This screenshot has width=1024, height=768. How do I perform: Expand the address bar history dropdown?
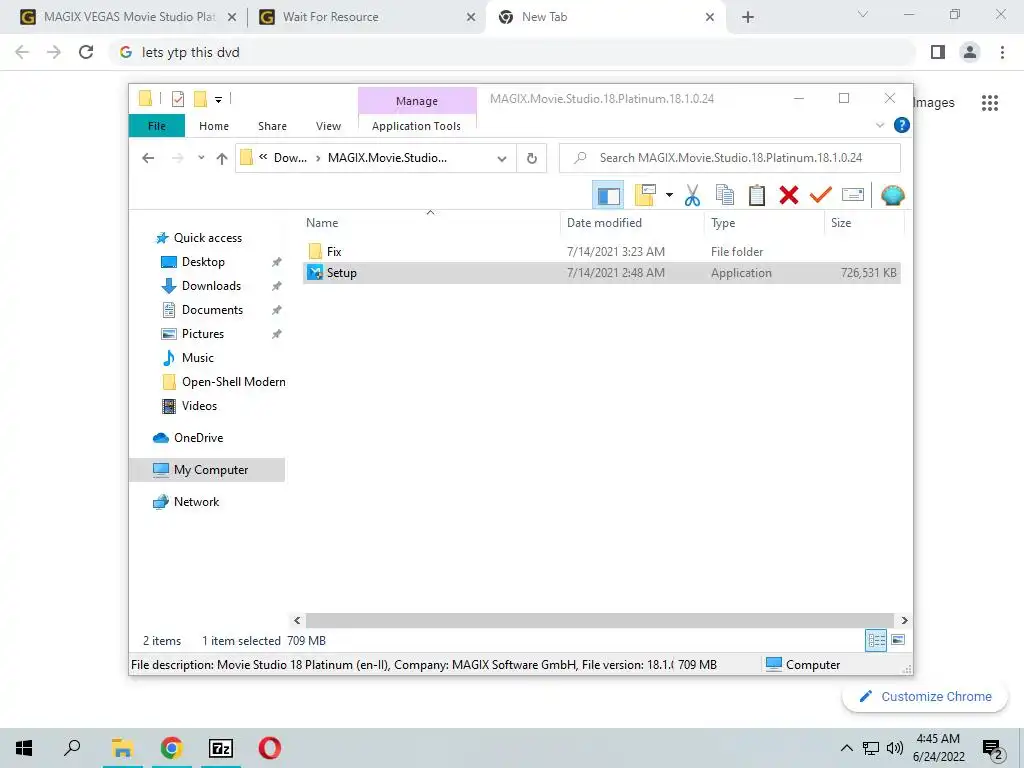pos(502,158)
